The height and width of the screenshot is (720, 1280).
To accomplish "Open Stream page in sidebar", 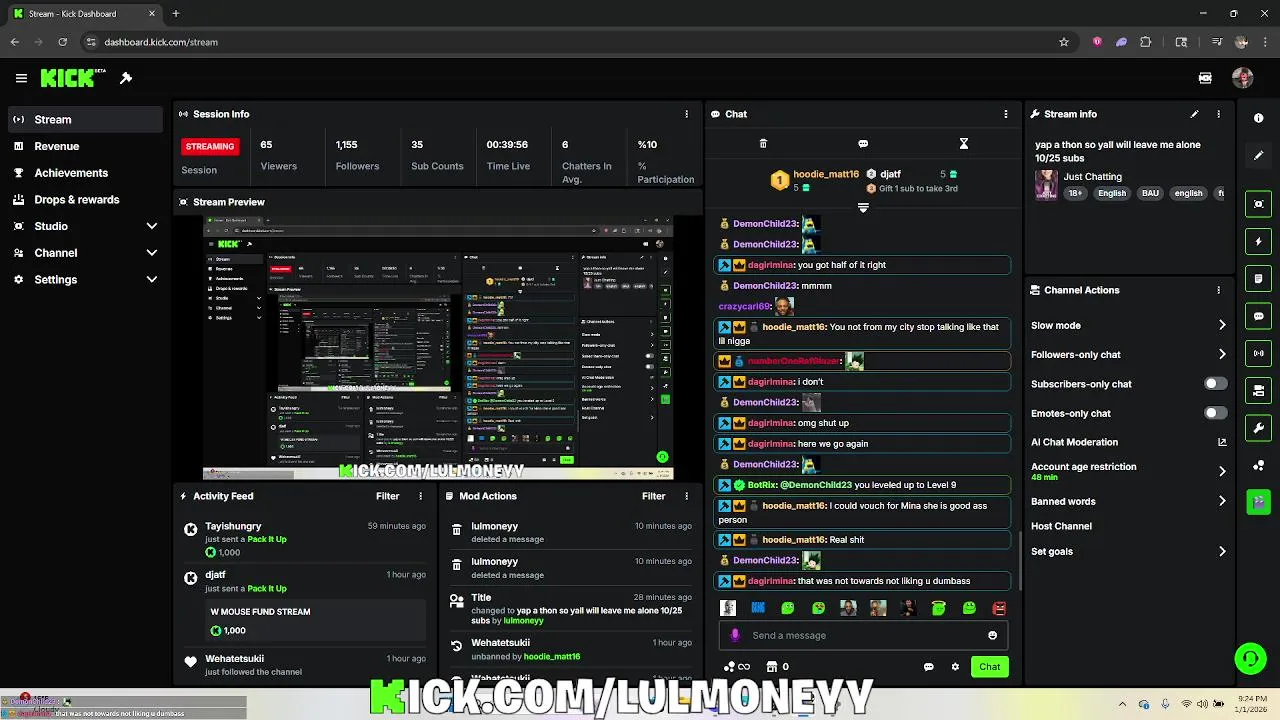I will [x=84, y=119].
